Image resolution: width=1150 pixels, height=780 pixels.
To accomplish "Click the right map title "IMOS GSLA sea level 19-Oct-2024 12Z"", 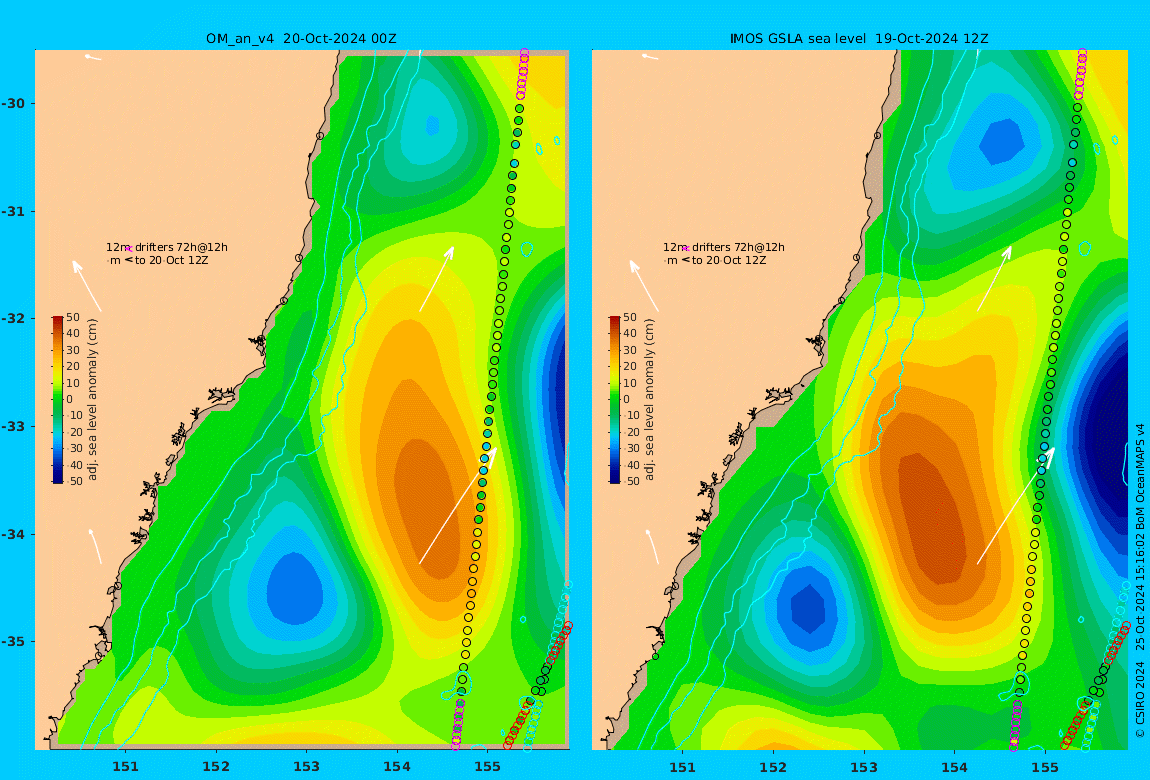I will coord(859,39).
